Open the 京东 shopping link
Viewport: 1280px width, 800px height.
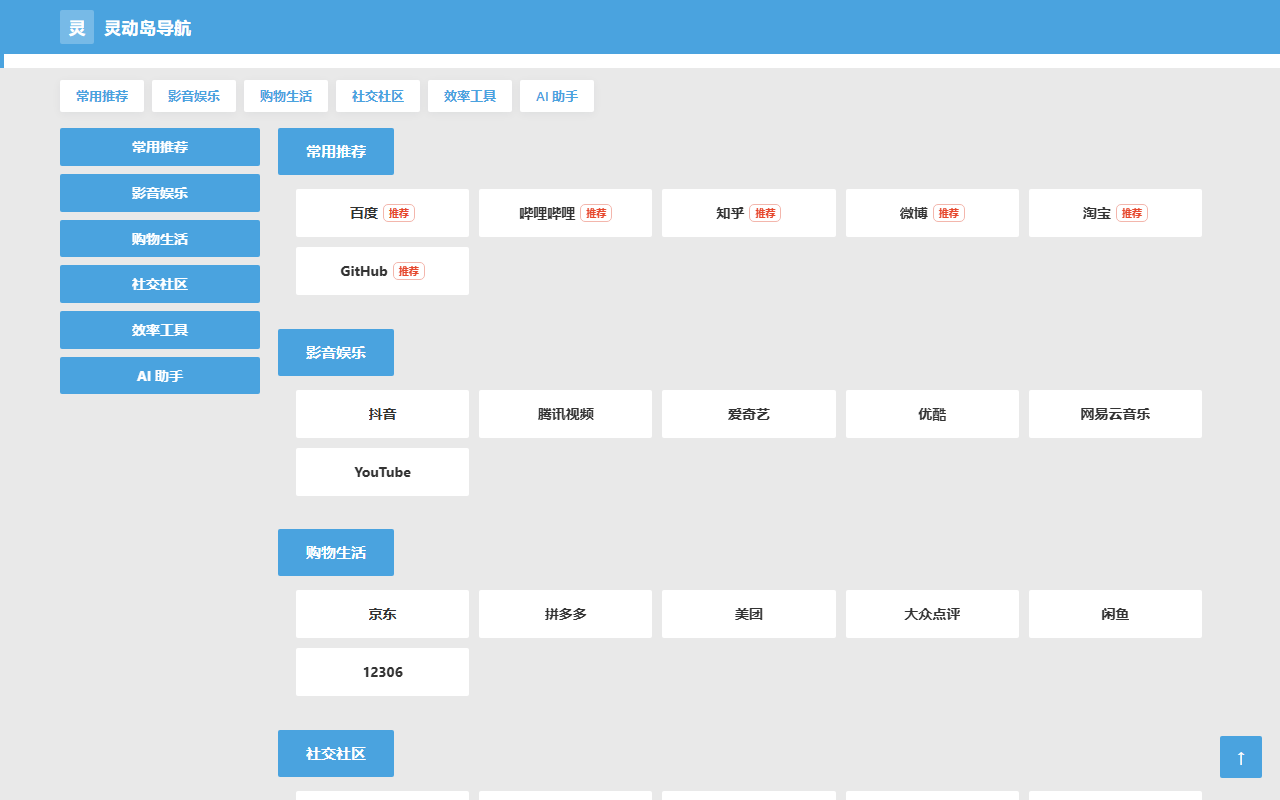pos(382,614)
